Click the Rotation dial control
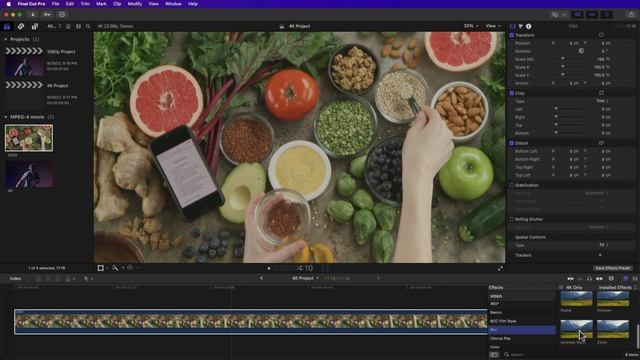Screen dimensions: 640x360 point(581,51)
